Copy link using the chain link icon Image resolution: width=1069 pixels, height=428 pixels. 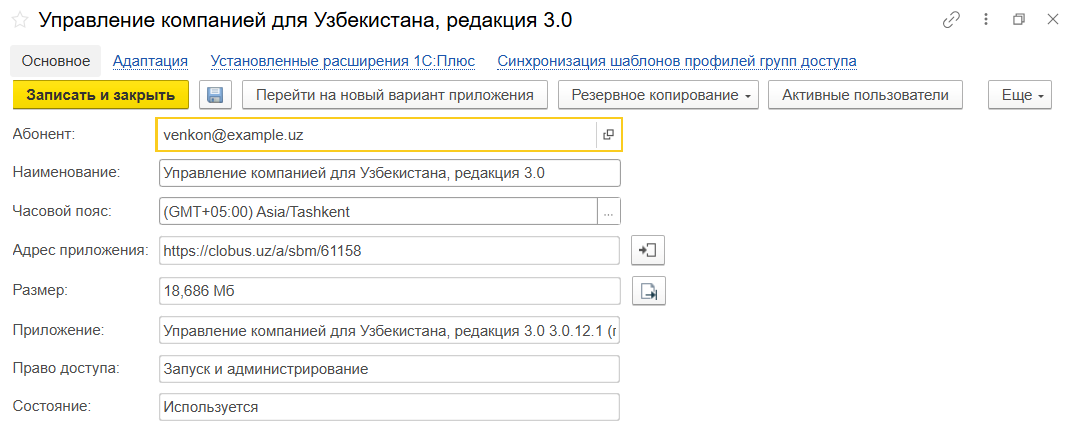tap(950, 20)
